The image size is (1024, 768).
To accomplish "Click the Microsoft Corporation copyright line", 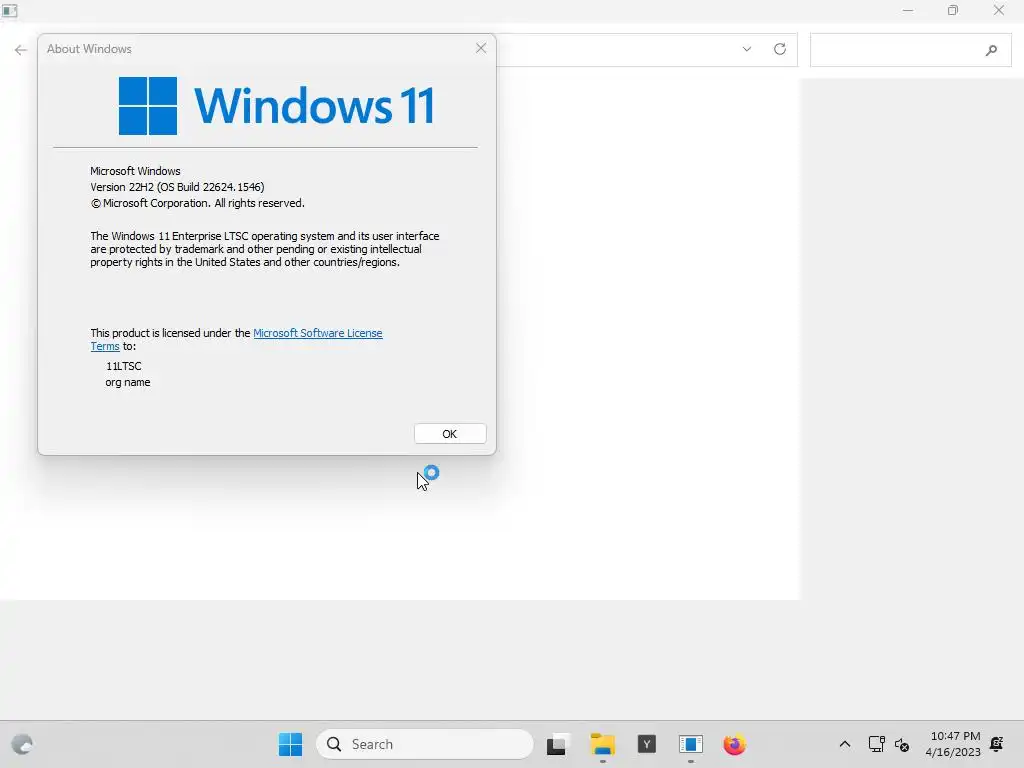I will [197, 203].
